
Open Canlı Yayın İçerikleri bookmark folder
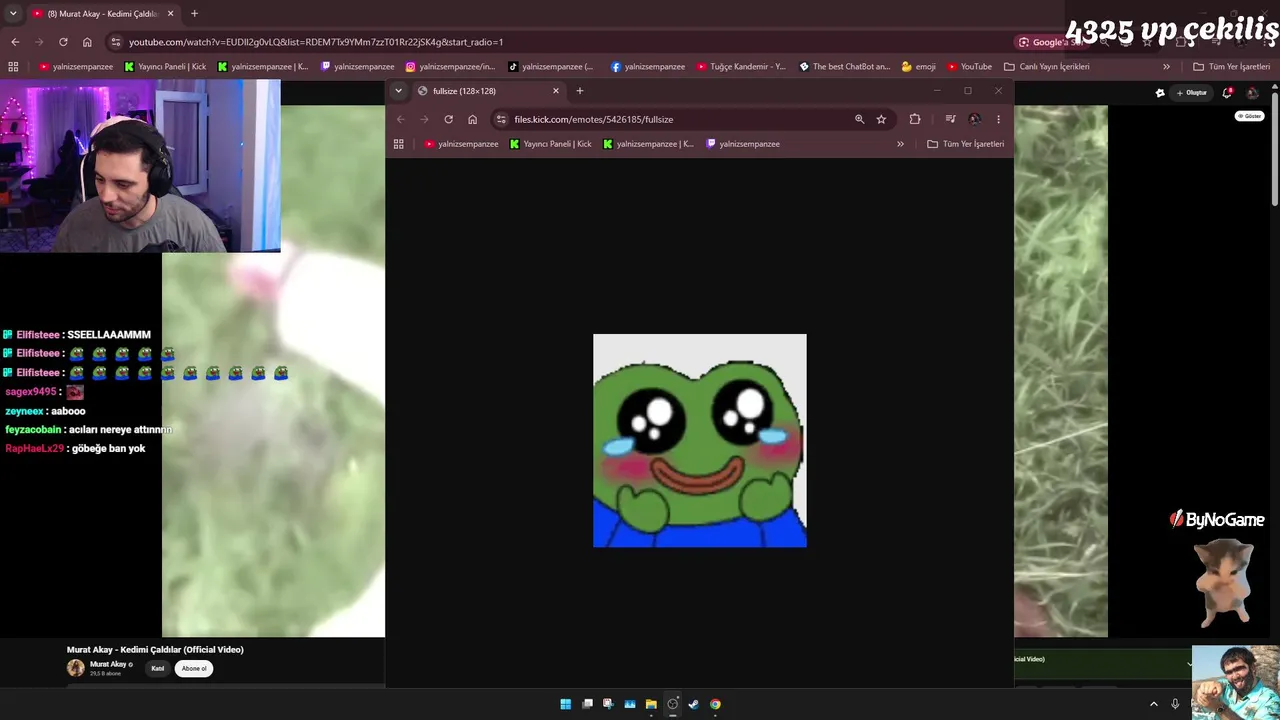pyautogui.click(x=1047, y=67)
